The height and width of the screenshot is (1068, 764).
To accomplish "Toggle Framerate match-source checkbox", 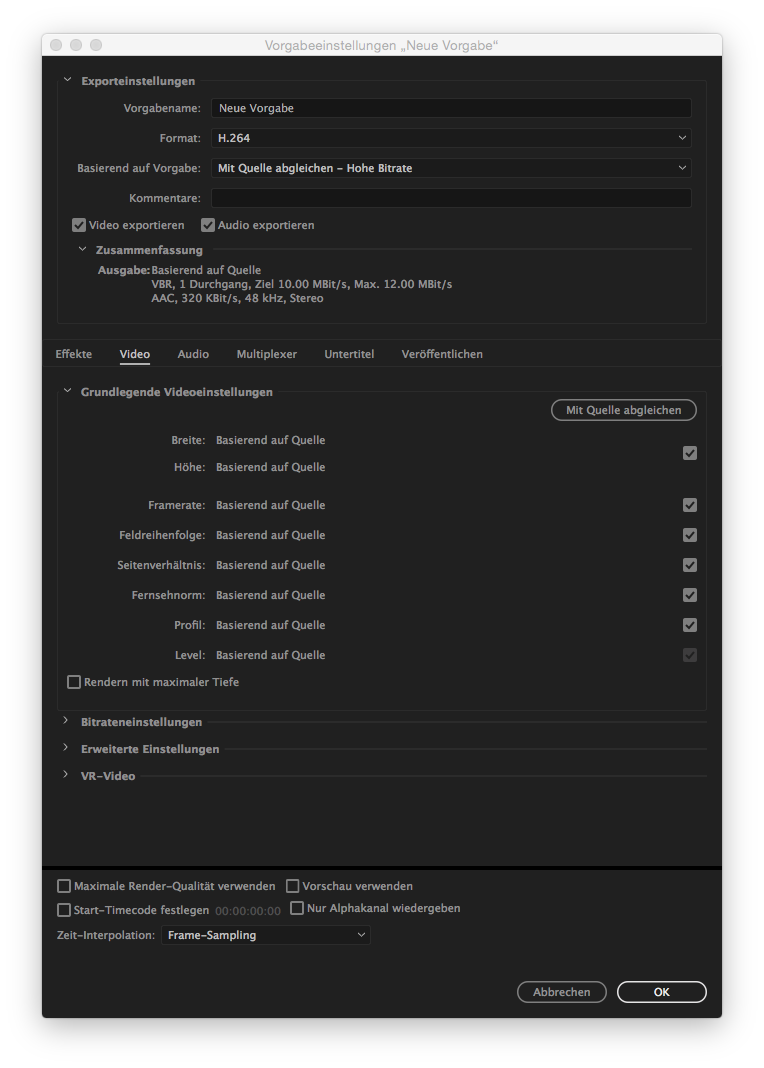I will click(x=690, y=505).
